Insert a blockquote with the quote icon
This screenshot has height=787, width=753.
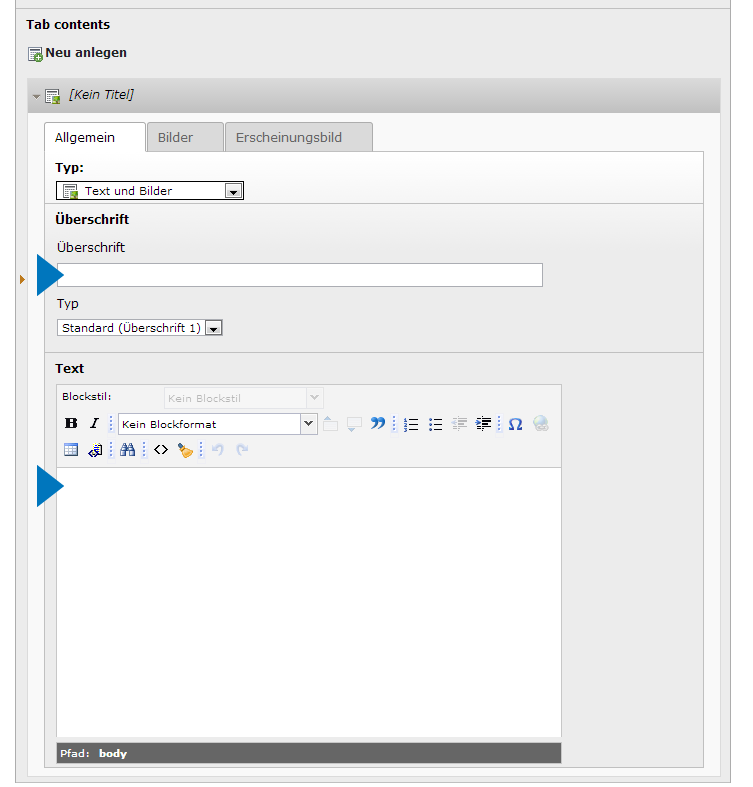pyautogui.click(x=377, y=424)
